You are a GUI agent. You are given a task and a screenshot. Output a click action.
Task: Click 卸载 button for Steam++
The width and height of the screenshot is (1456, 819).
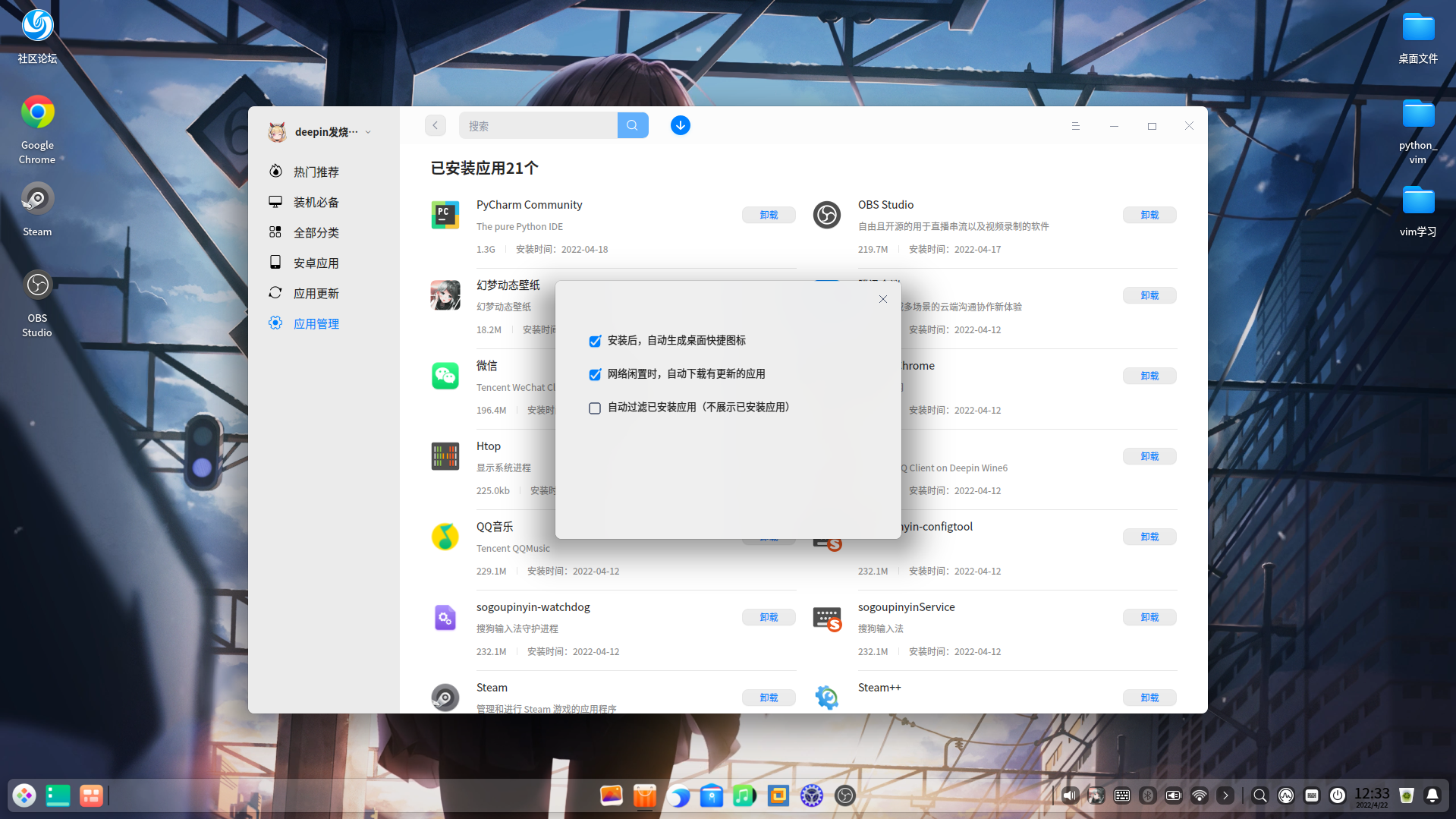[x=1149, y=698]
